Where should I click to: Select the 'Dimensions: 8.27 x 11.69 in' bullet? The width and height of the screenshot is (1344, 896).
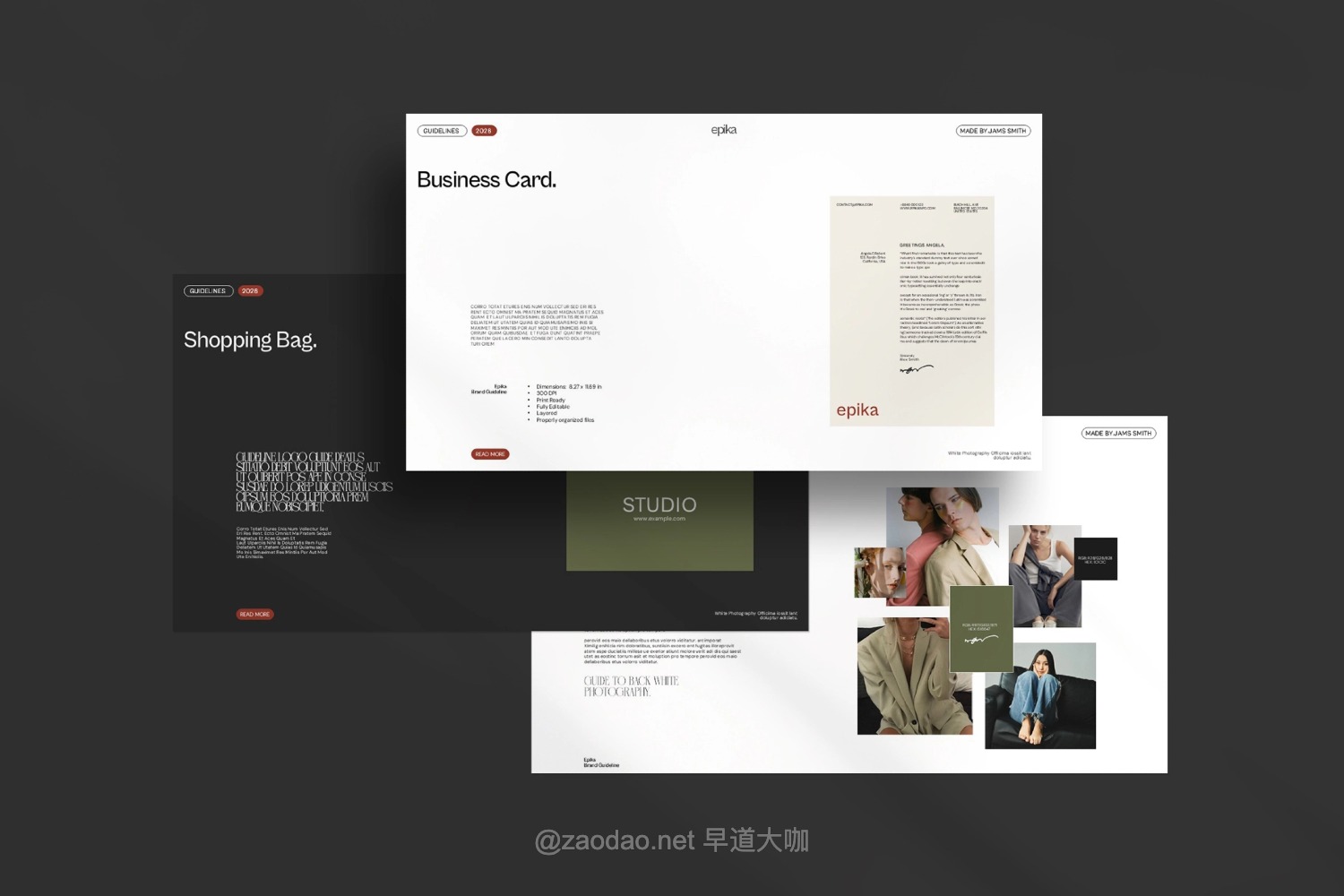(x=569, y=387)
